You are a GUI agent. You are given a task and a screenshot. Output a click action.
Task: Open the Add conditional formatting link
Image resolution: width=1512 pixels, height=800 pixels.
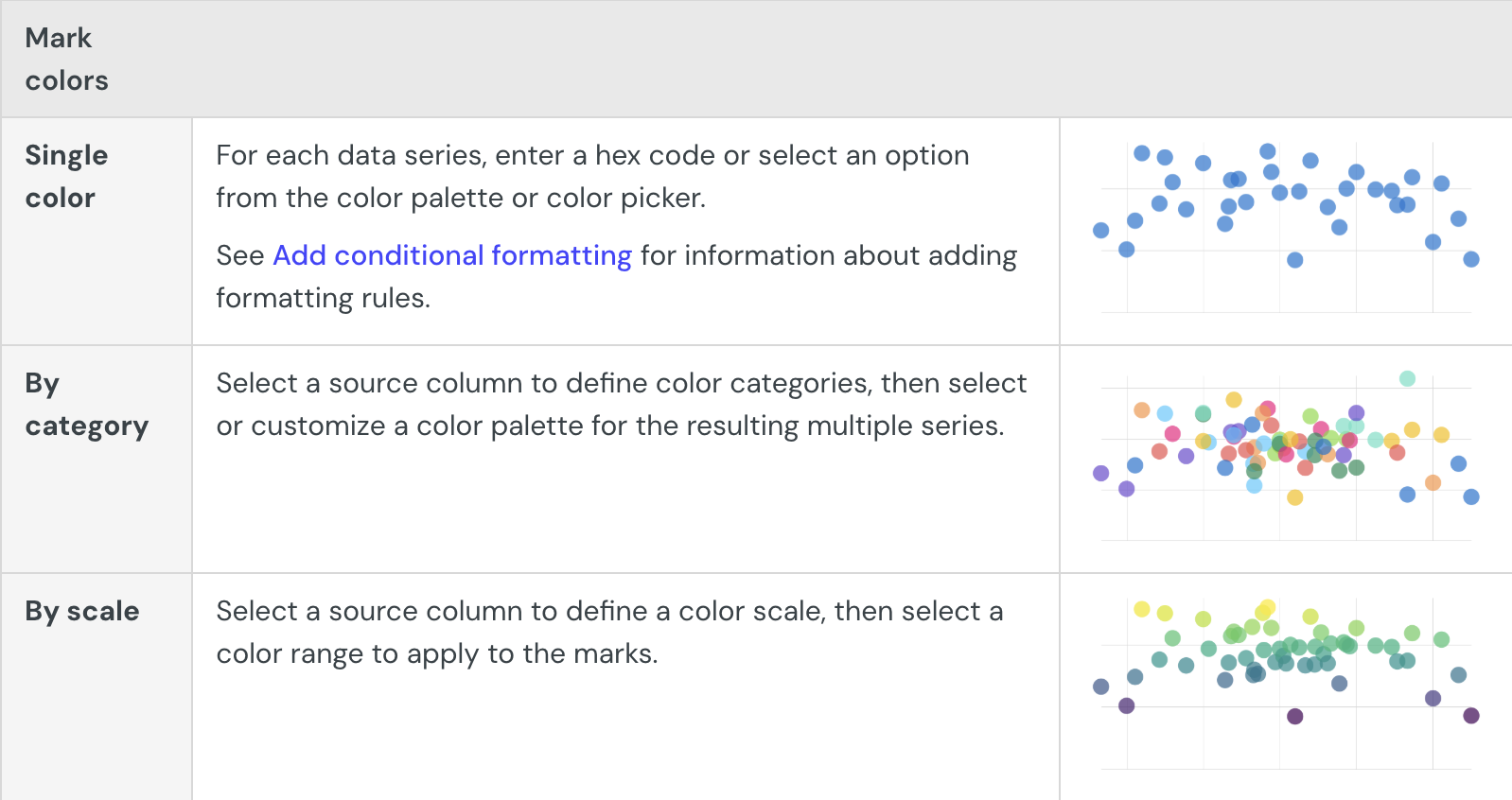pyautogui.click(x=451, y=255)
